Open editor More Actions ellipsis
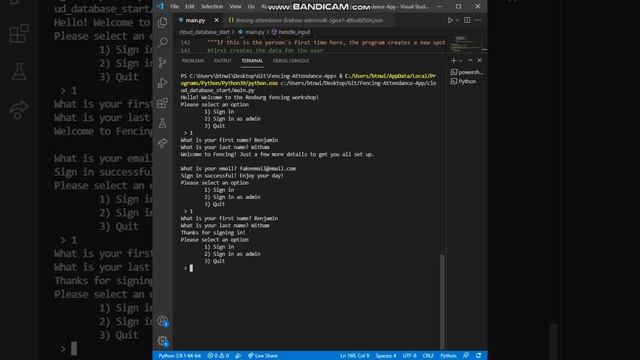 (x=478, y=20)
